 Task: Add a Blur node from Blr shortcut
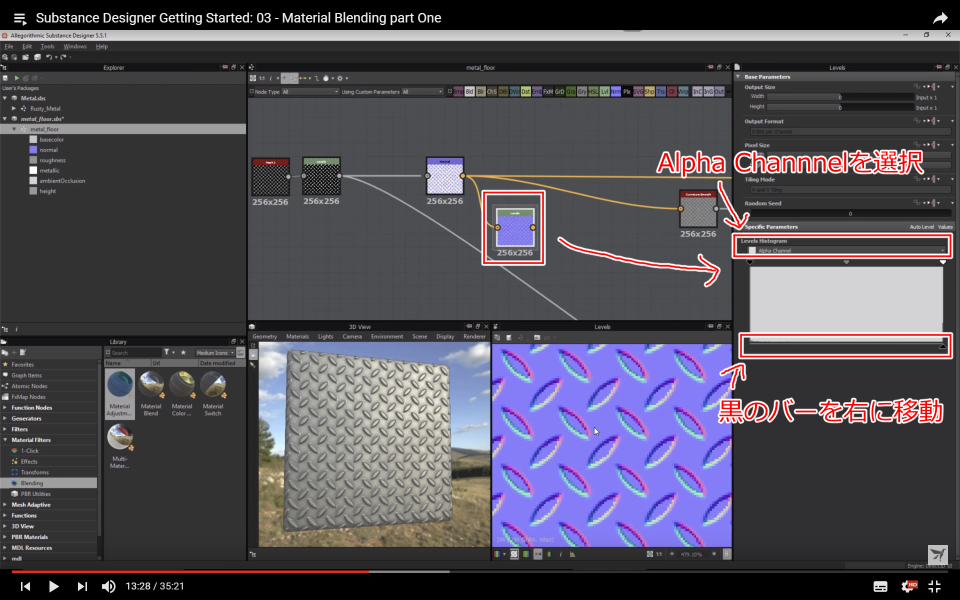tap(481, 92)
